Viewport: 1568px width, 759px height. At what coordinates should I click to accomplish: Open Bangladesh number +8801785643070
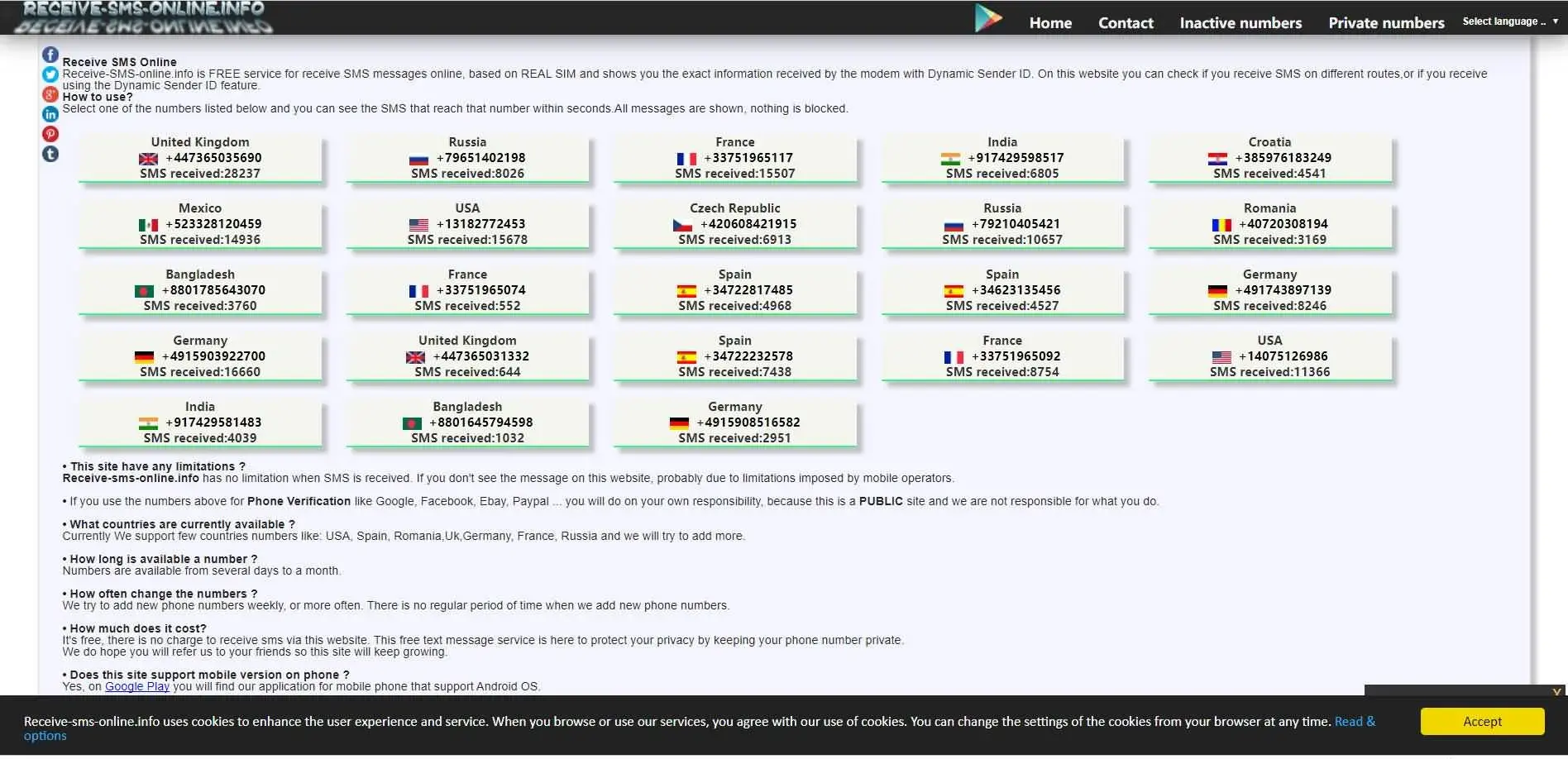pyautogui.click(x=200, y=290)
